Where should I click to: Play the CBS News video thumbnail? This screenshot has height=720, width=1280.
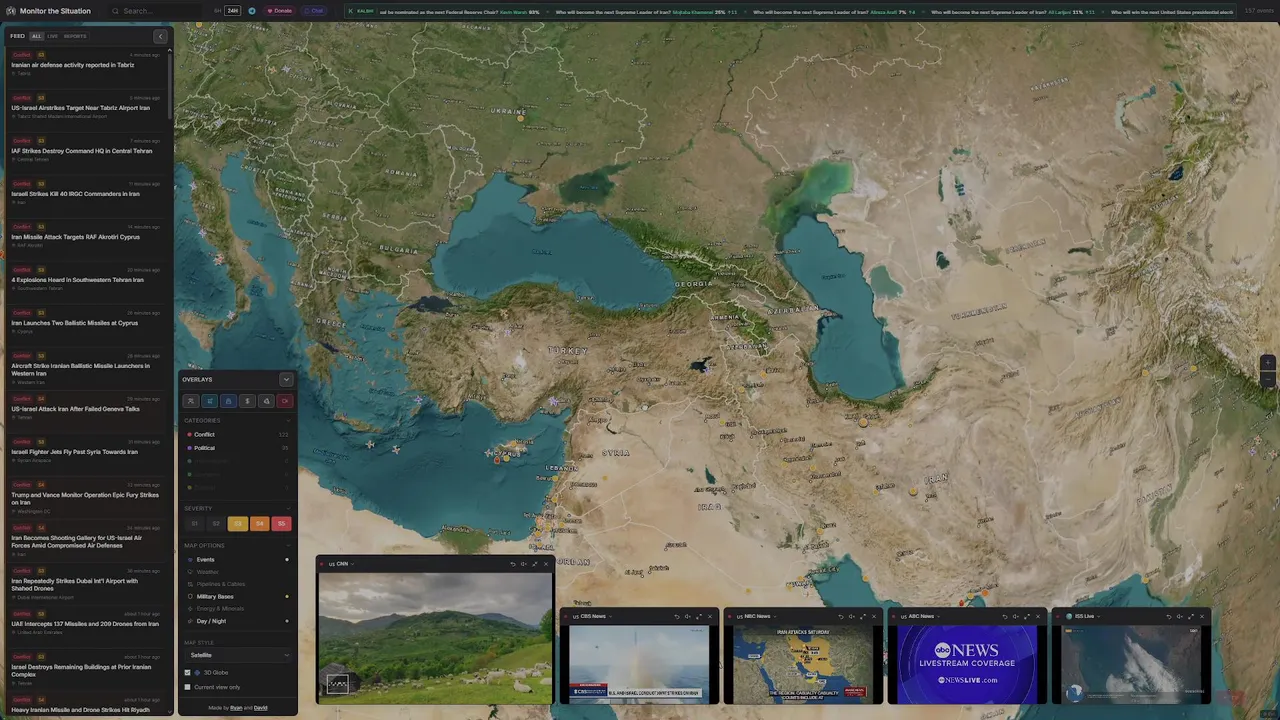click(639, 664)
